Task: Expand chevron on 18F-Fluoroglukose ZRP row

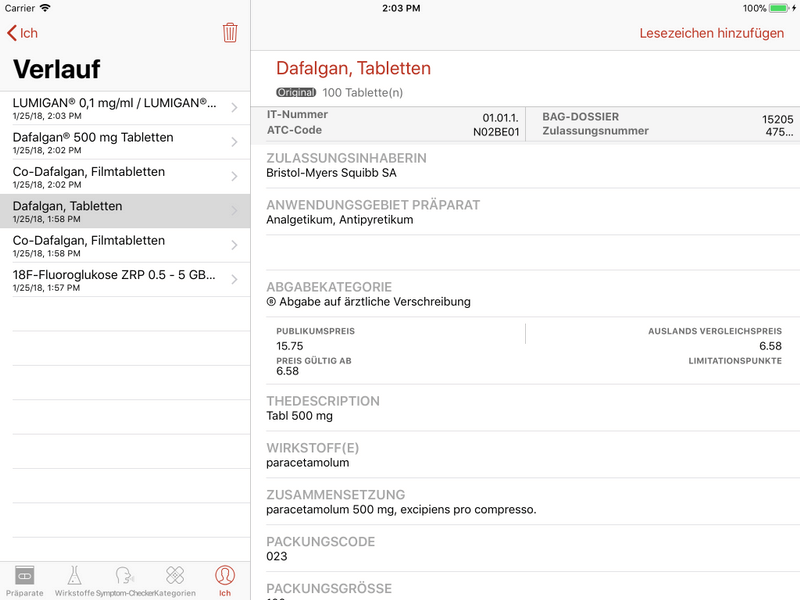Action: point(234,279)
